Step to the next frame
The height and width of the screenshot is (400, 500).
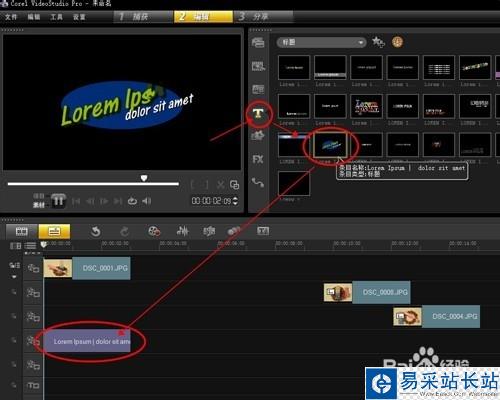(104, 201)
